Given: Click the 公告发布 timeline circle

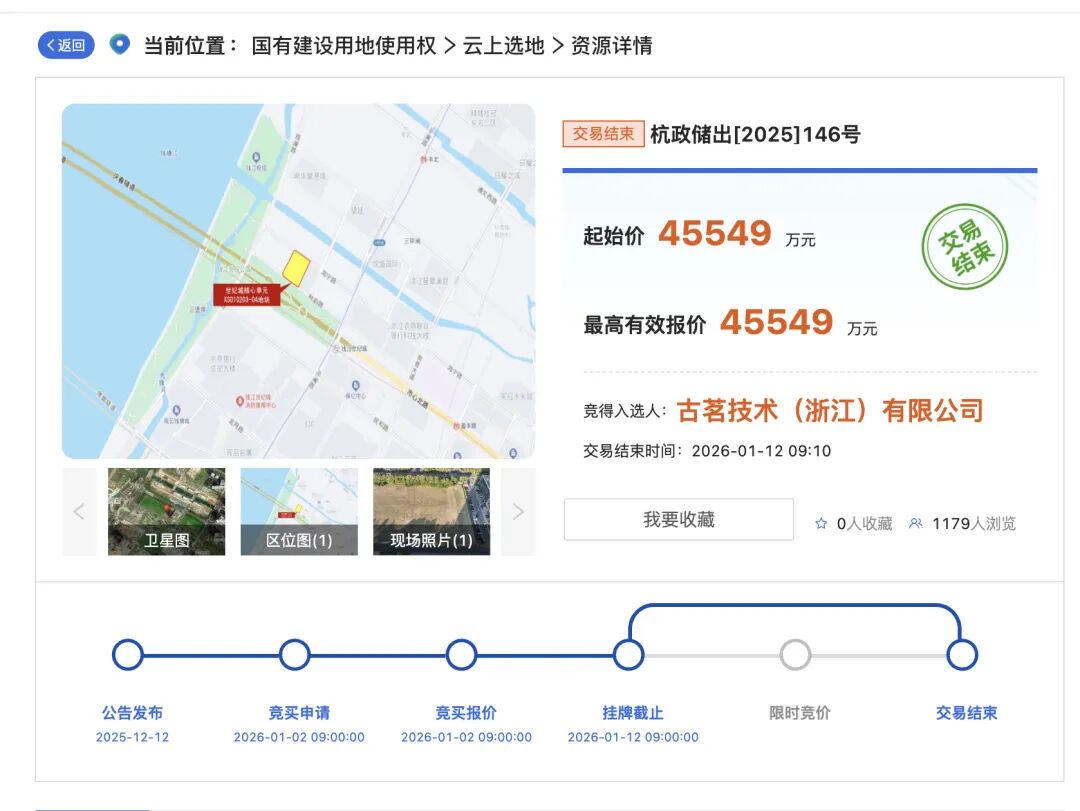Looking at the screenshot, I should [x=127, y=655].
